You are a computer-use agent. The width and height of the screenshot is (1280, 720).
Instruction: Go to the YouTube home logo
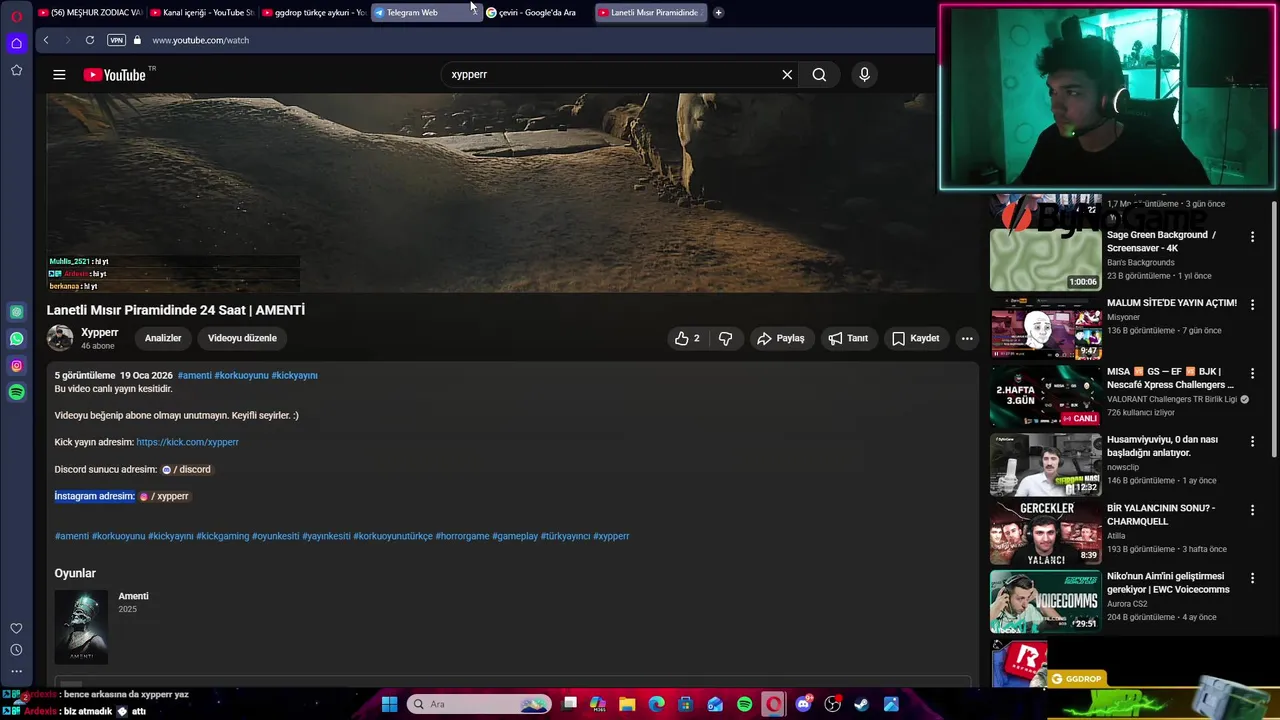(115, 75)
